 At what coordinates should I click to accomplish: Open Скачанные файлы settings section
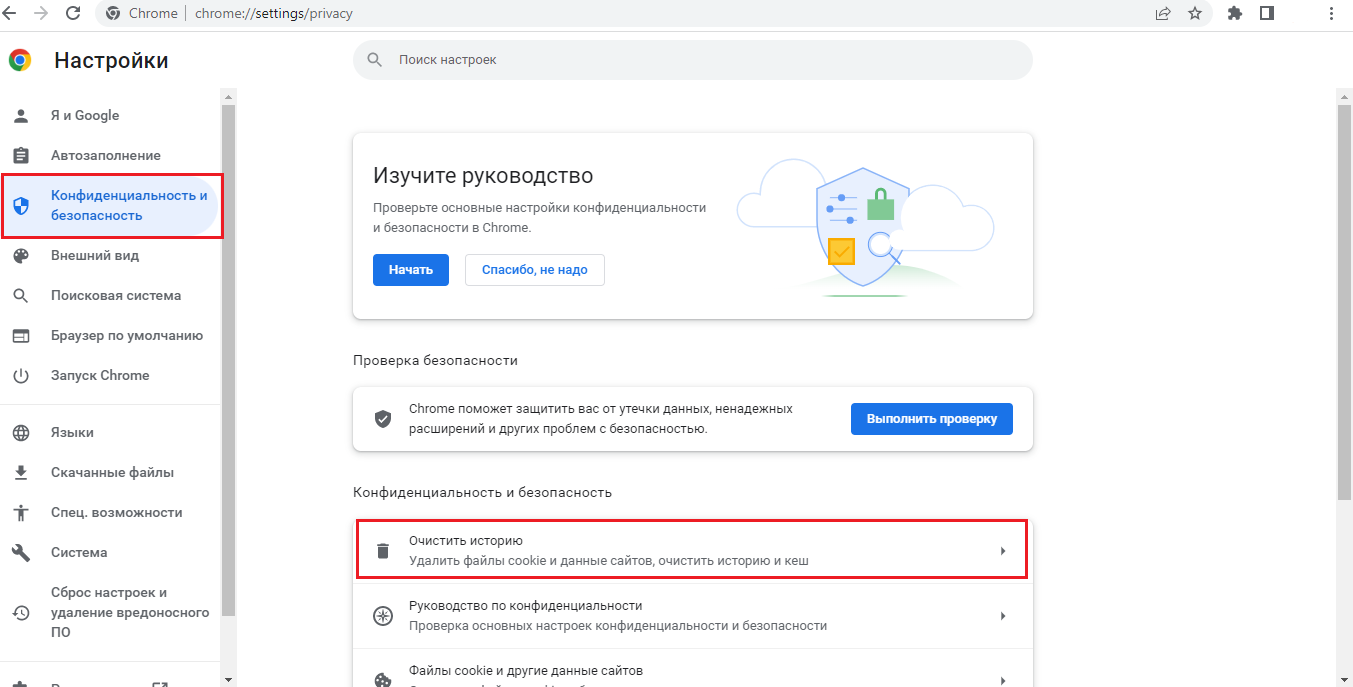(x=112, y=473)
